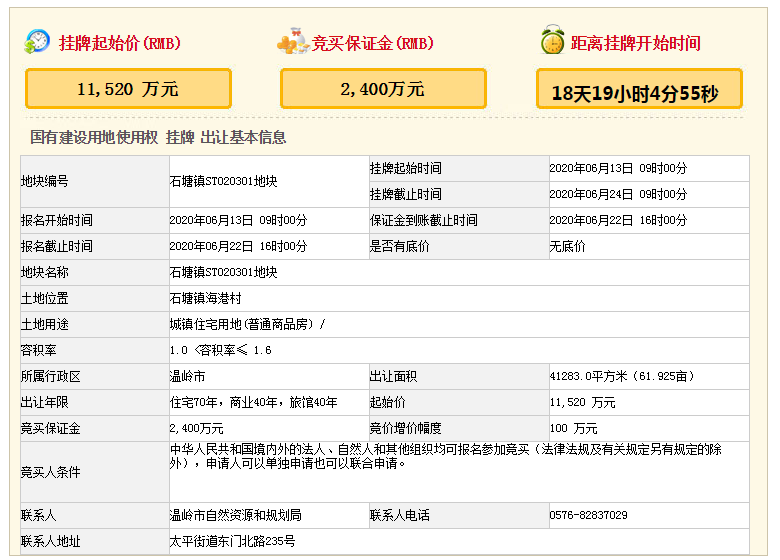
Task: Click the 温岭市自然资源和规划局 value
Action: (236, 515)
